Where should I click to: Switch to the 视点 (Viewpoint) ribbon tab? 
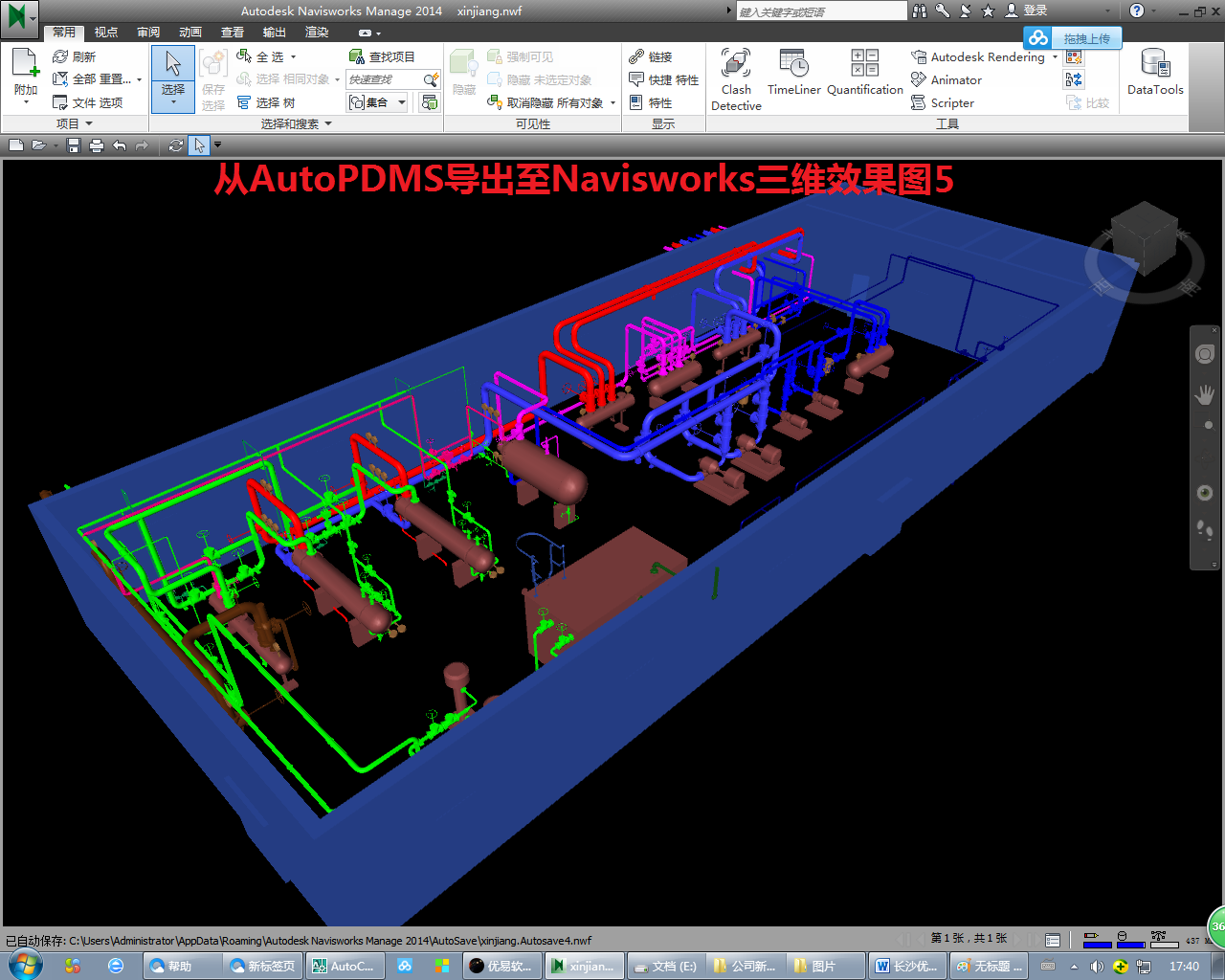click(106, 33)
